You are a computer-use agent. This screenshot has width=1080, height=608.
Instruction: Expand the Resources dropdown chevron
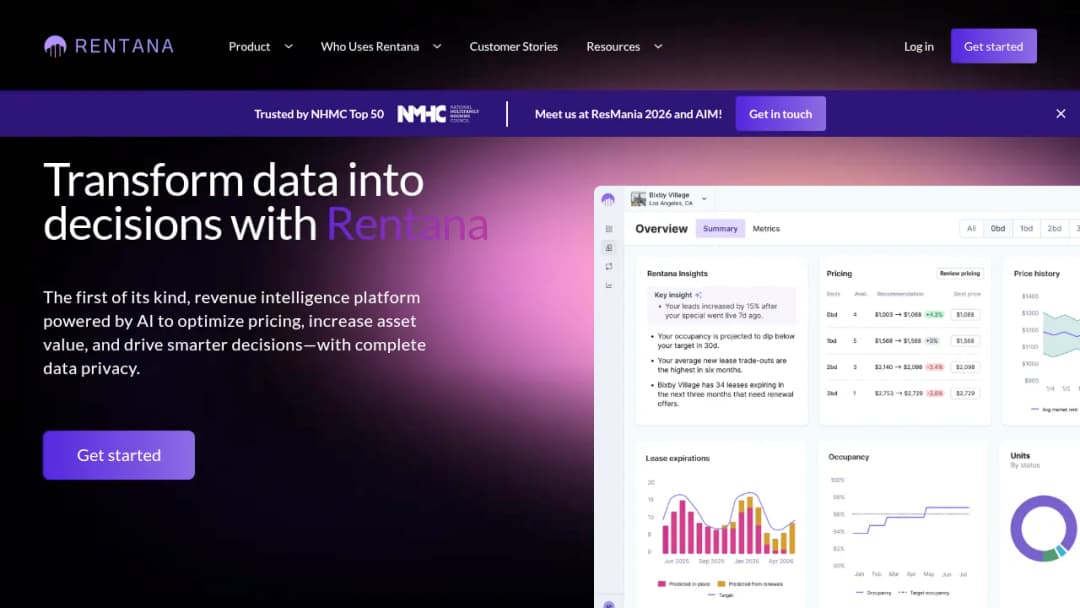pyautogui.click(x=658, y=47)
